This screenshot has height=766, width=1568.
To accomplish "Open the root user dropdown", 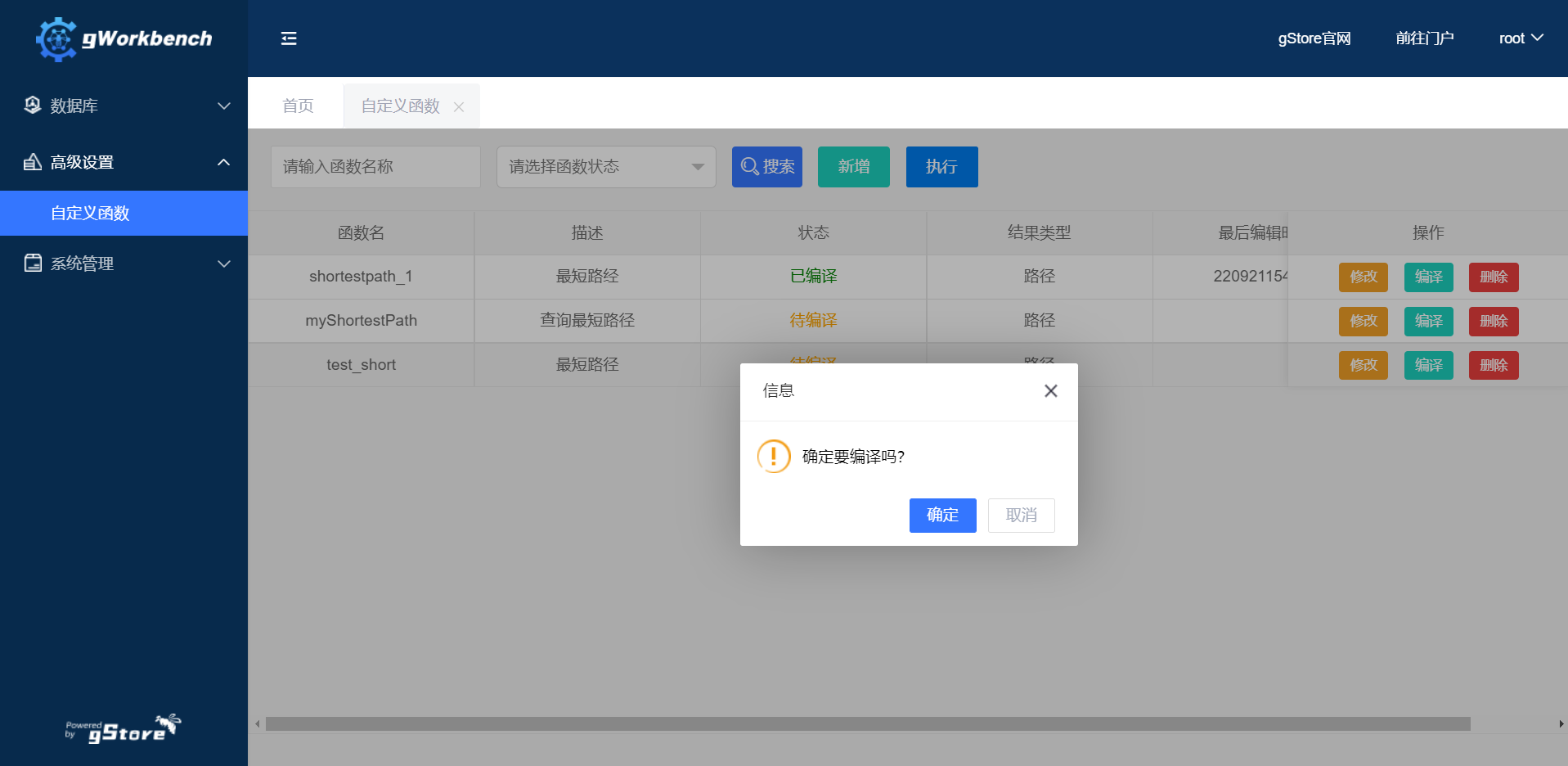I will tap(1520, 38).
